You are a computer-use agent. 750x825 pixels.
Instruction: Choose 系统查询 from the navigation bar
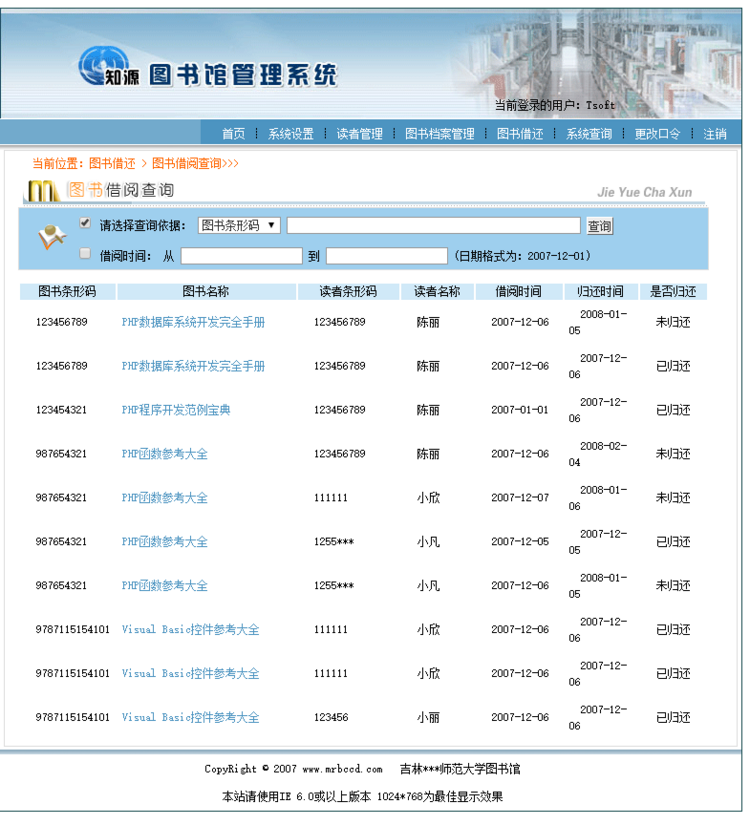click(589, 134)
